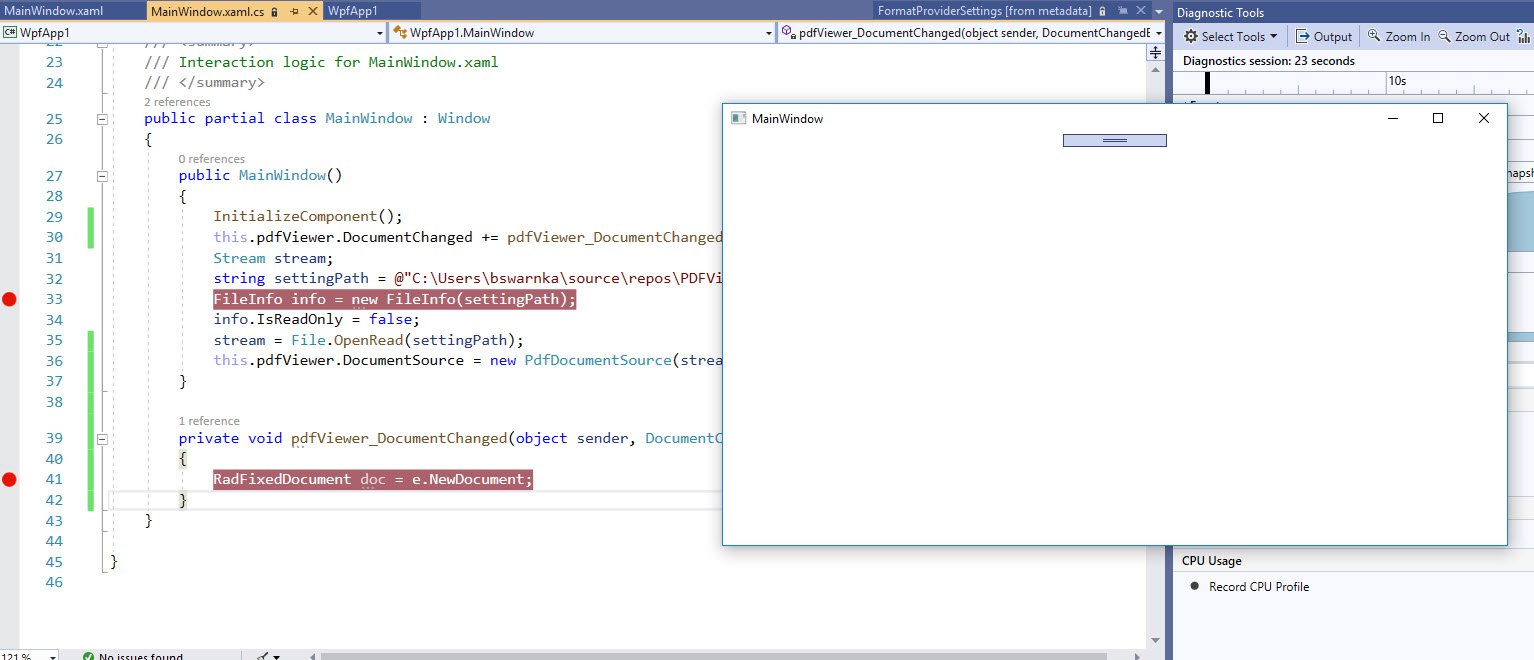Keep FormatProviderSettings tab open with pin icon

coord(1122,11)
